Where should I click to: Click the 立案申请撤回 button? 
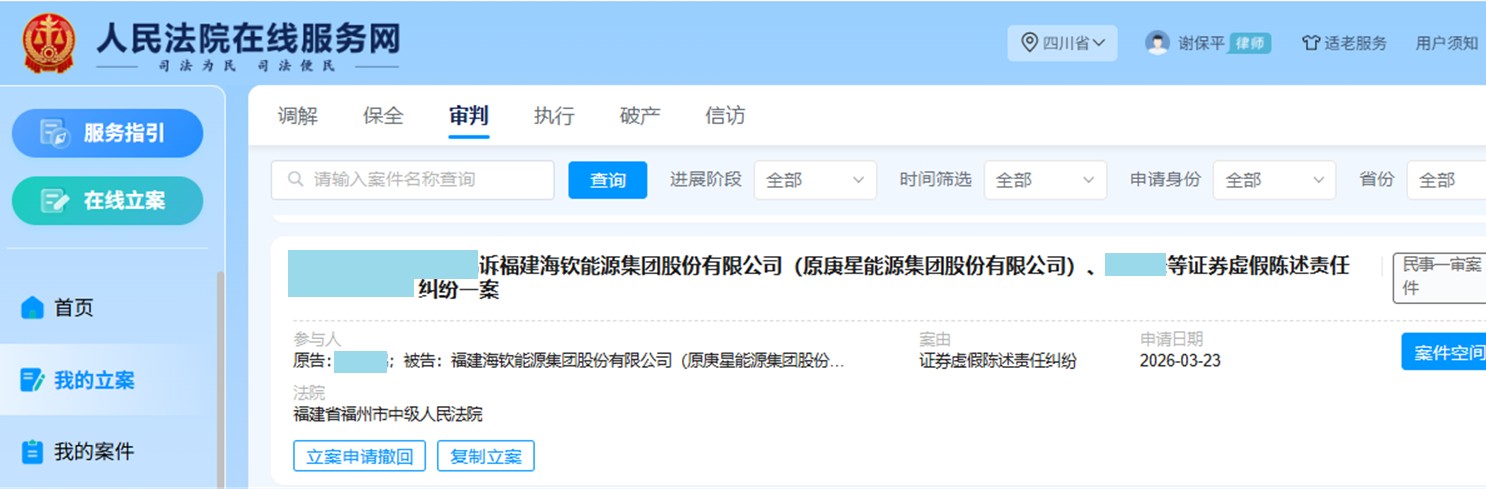point(360,456)
